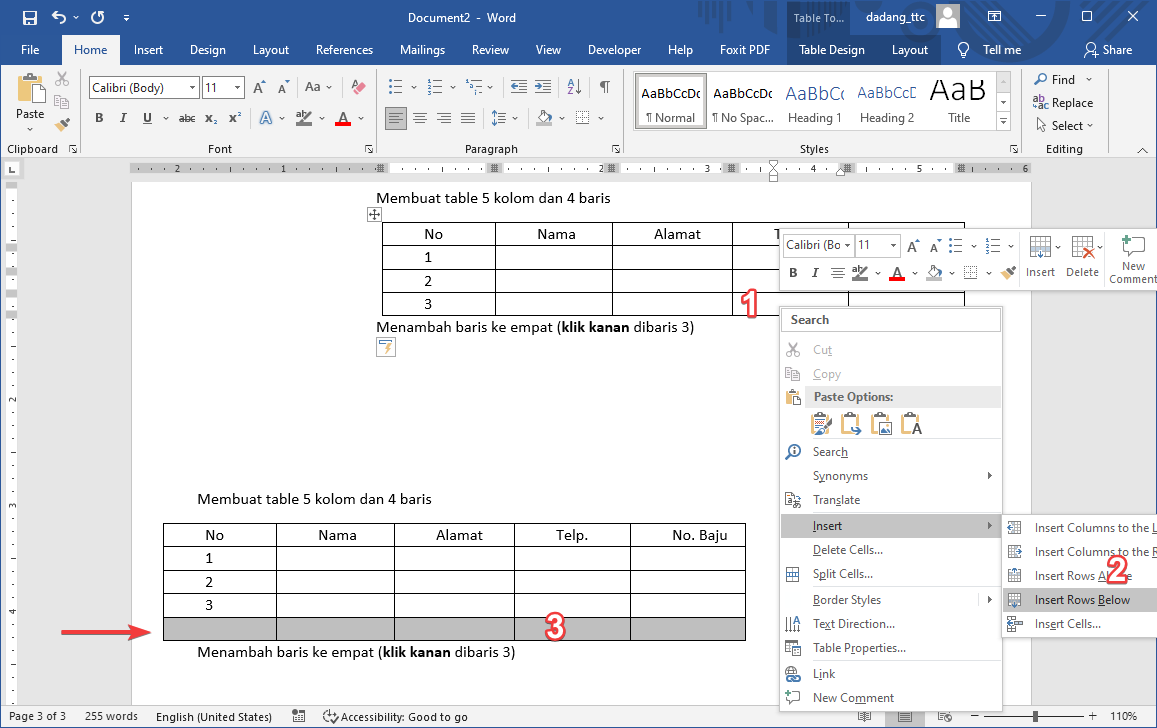Click the Text Effects icon in ribbon
This screenshot has height=728, width=1157.
(266, 118)
